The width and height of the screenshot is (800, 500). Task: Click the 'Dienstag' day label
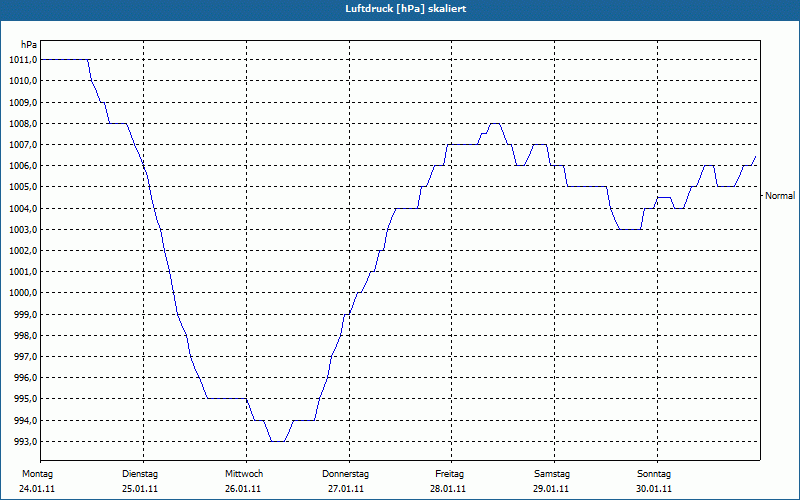pyautogui.click(x=140, y=474)
